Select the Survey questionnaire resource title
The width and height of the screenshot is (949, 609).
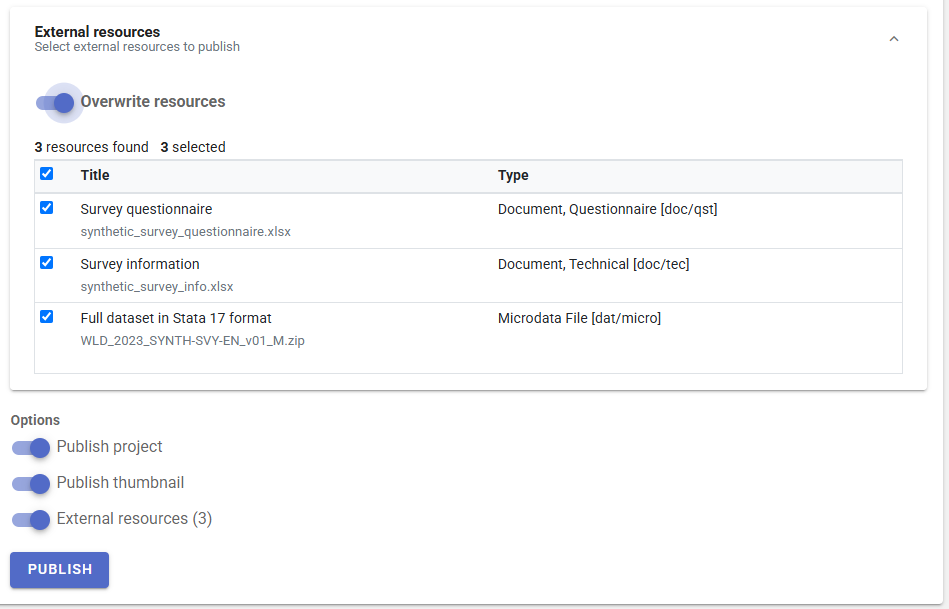point(146,209)
